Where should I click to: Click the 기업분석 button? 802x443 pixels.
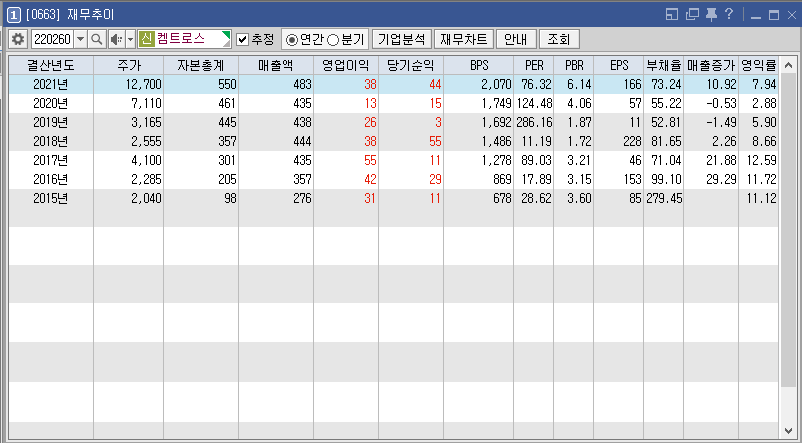point(402,39)
